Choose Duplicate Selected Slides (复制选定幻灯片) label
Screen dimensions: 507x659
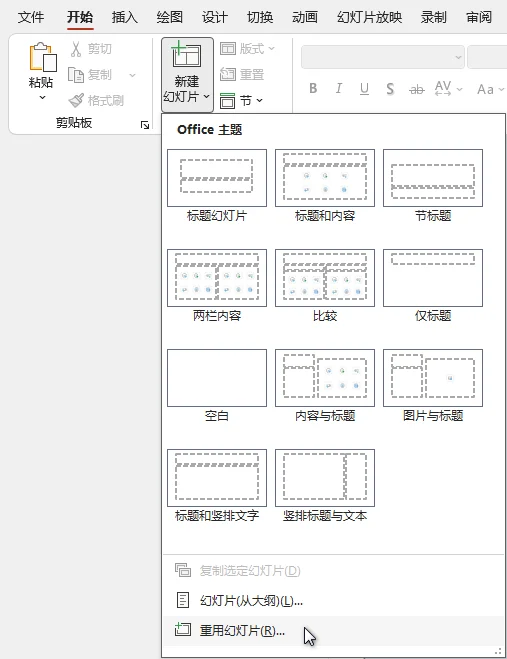[x=250, y=571]
